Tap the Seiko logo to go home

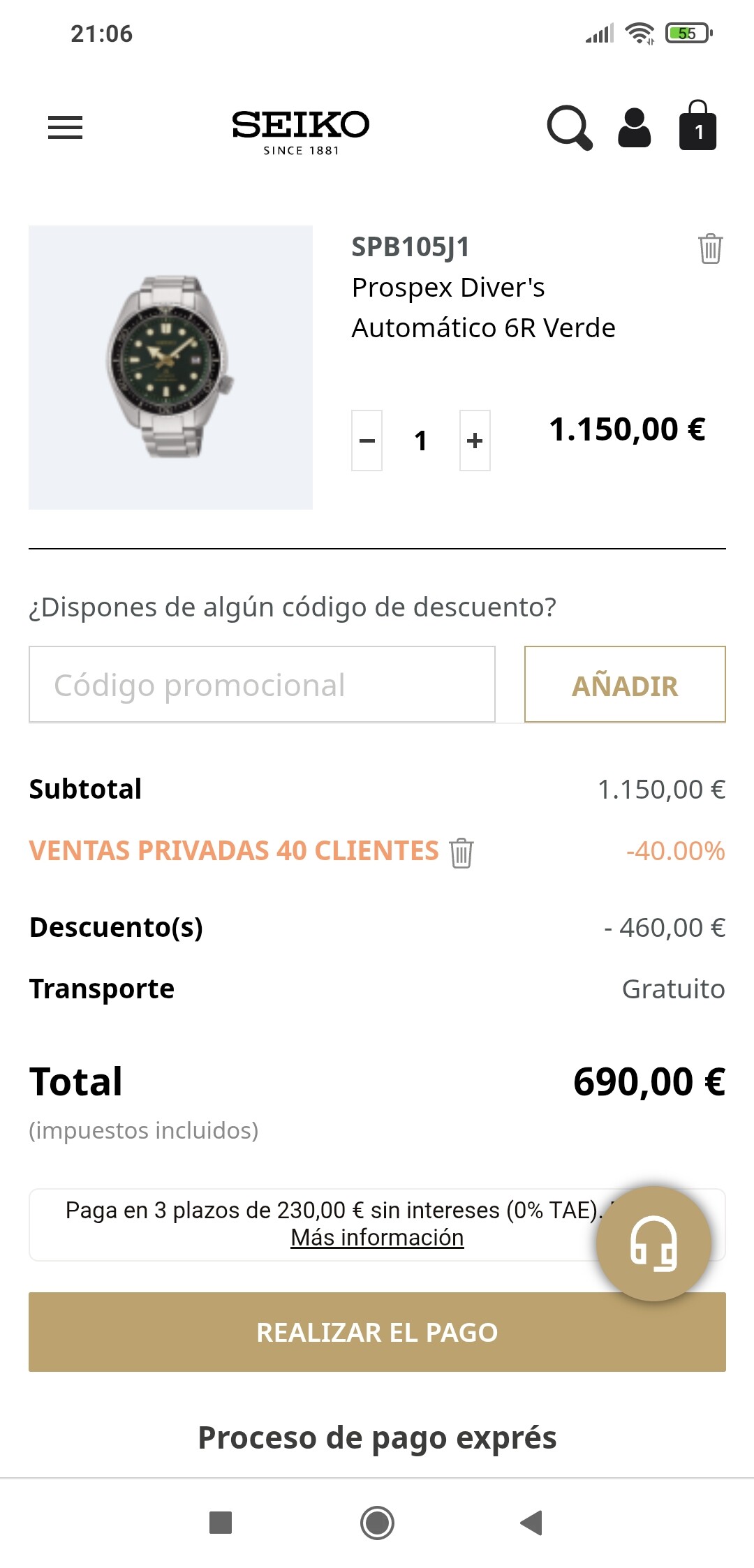pyautogui.click(x=300, y=131)
